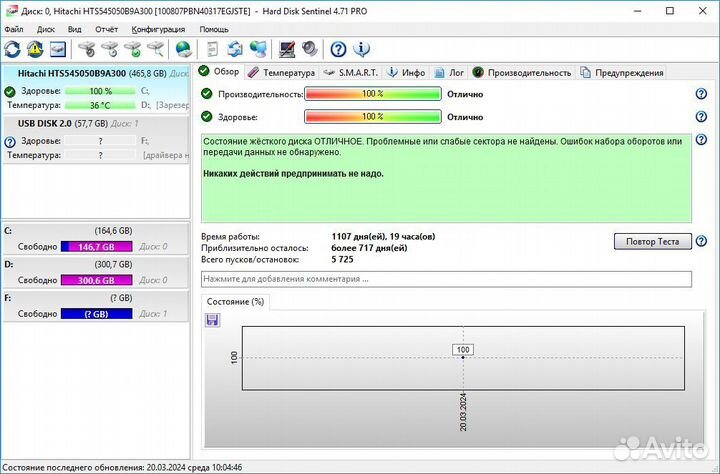Click Никаких действий предпринимать не надо text
Screen dimensions: 720x474
[x=293, y=174]
